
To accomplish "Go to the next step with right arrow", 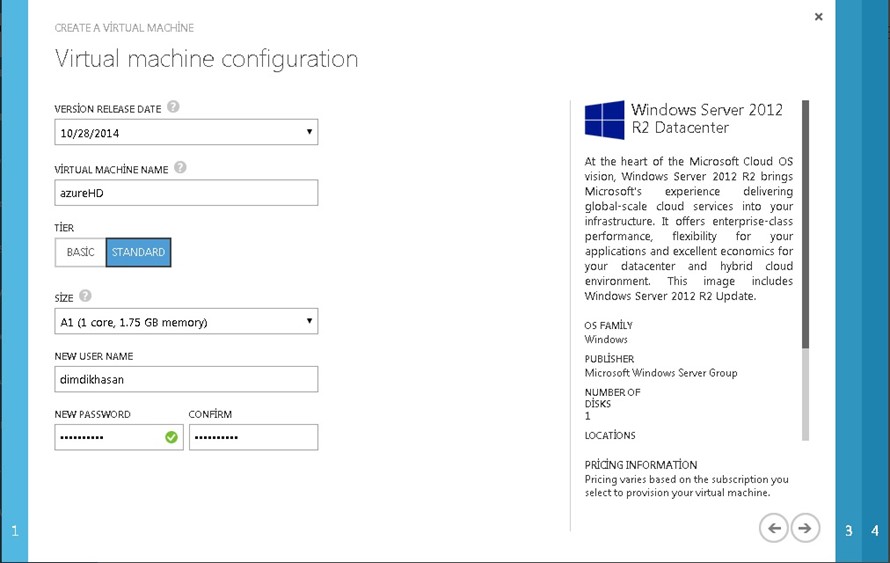I will pos(805,527).
